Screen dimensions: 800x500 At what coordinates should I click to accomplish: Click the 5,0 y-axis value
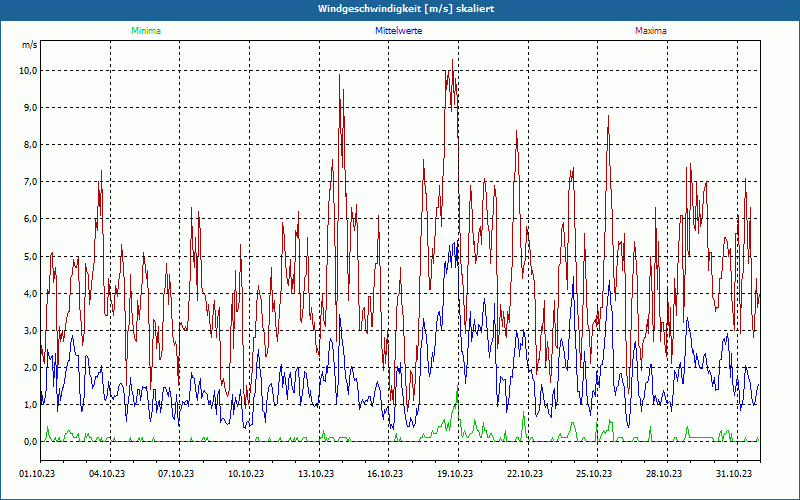point(31,256)
